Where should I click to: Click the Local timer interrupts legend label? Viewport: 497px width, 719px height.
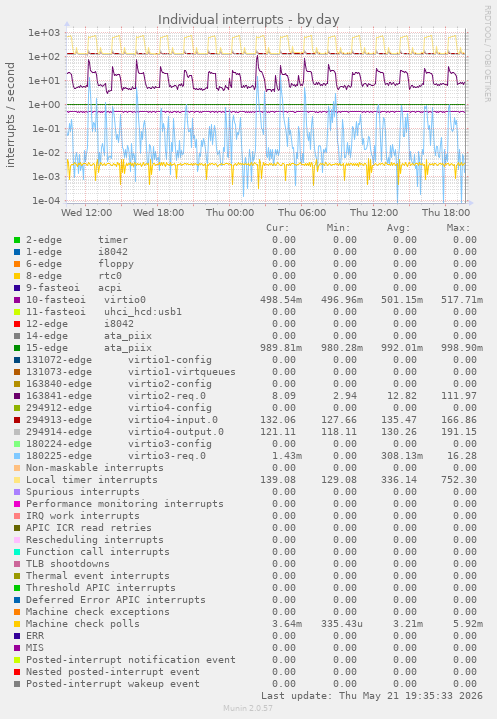(x=92, y=480)
